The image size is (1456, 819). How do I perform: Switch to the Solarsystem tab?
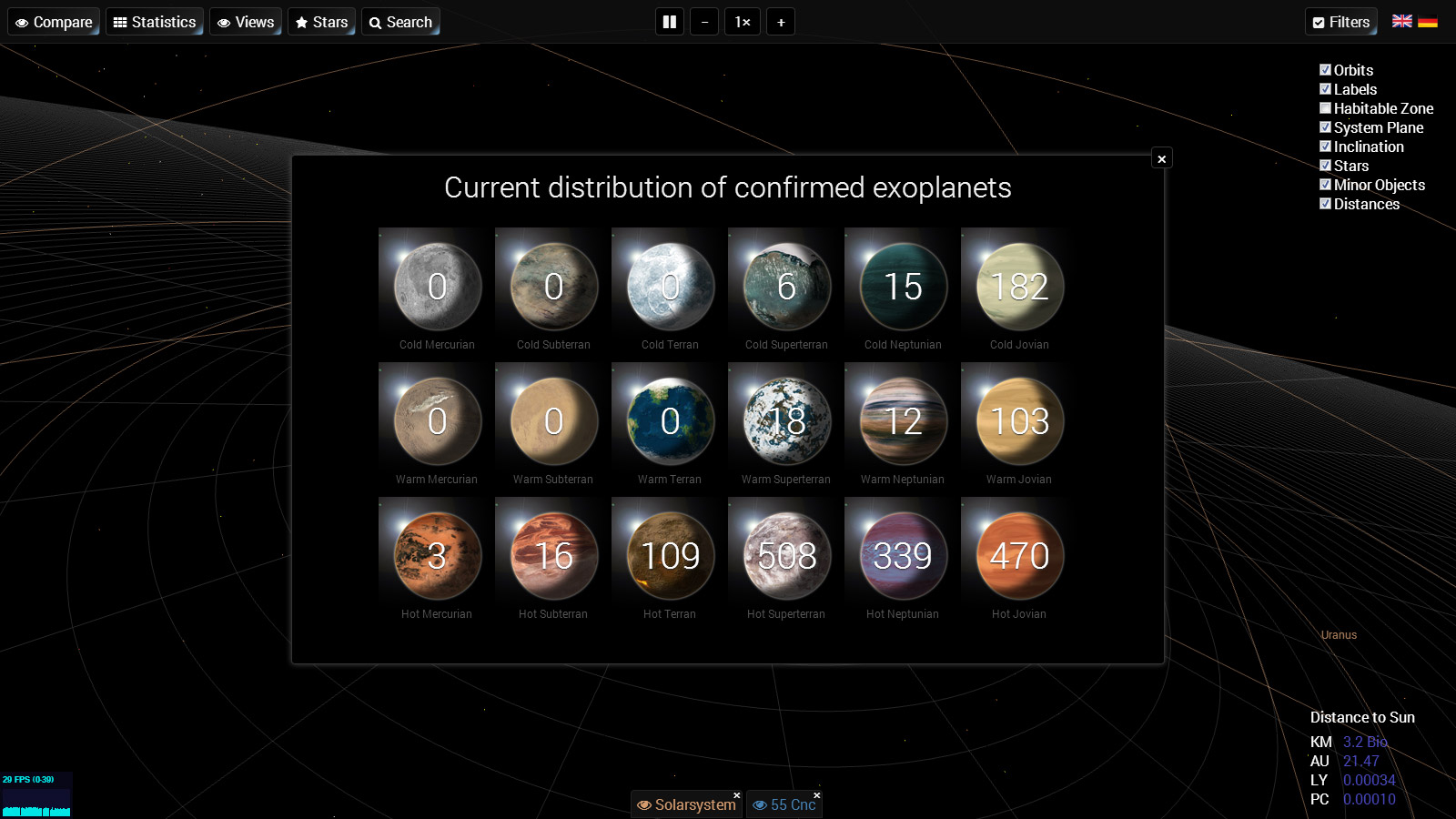click(x=686, y=804)
